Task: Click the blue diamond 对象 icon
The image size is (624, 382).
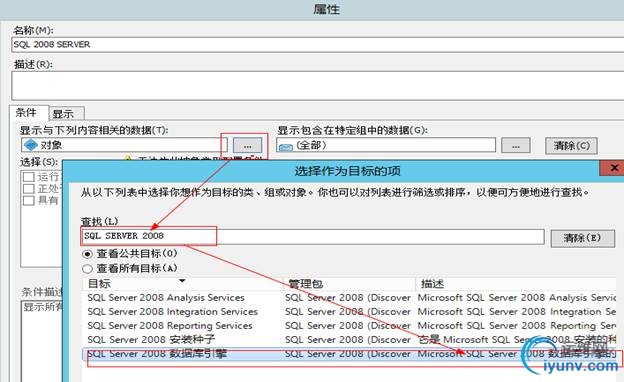Action: coord(31,145)
